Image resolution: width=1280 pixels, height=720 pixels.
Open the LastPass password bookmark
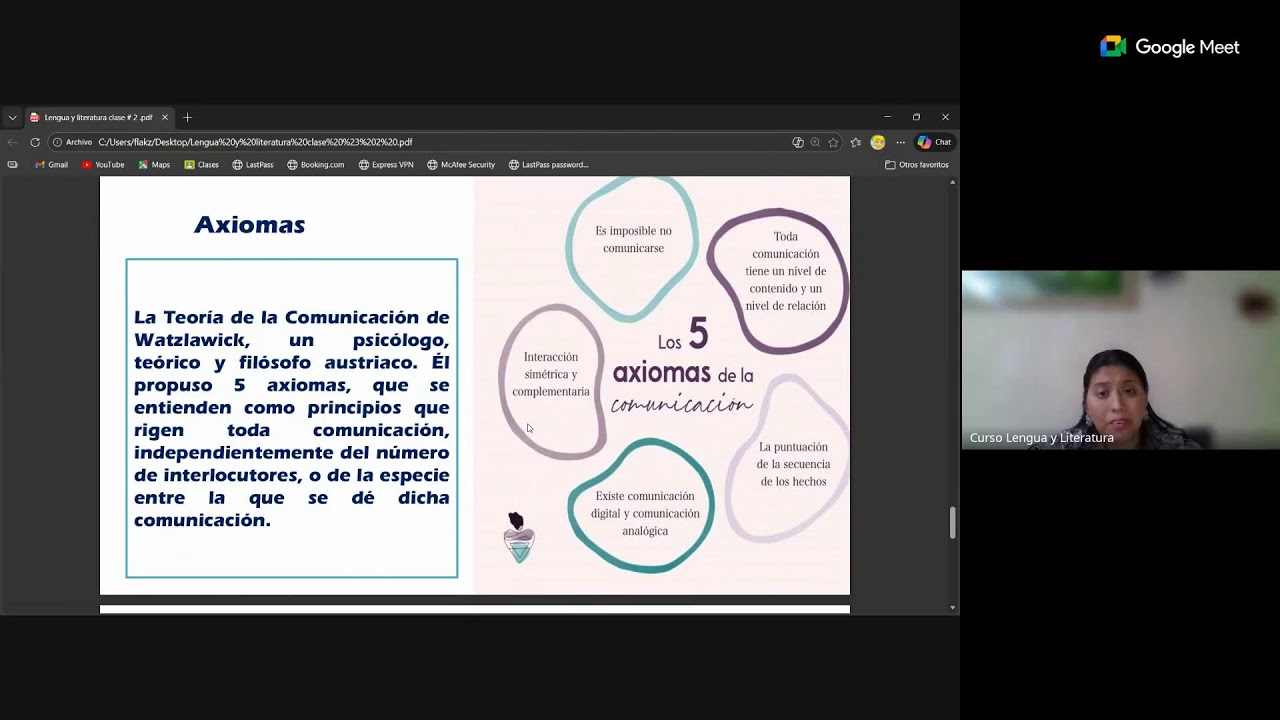tap(549, 165)
